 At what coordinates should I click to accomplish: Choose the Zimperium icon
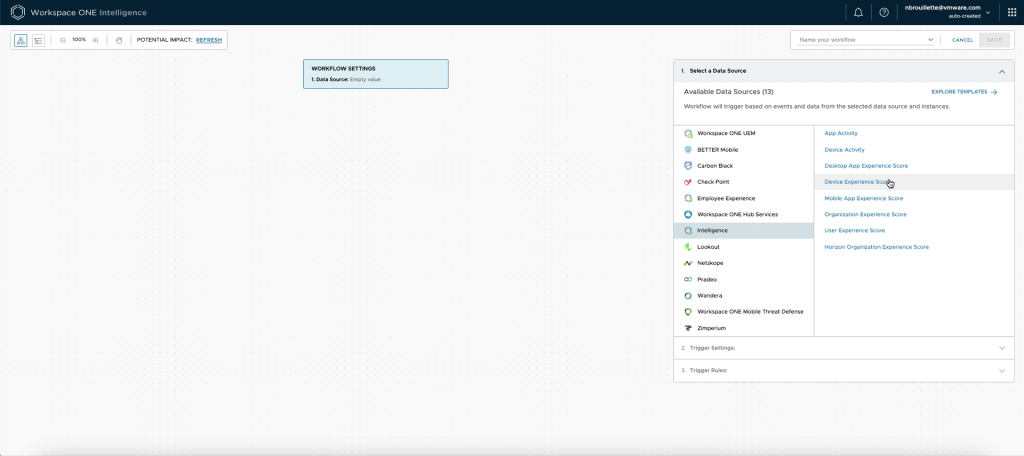click(x=688, y=328)
